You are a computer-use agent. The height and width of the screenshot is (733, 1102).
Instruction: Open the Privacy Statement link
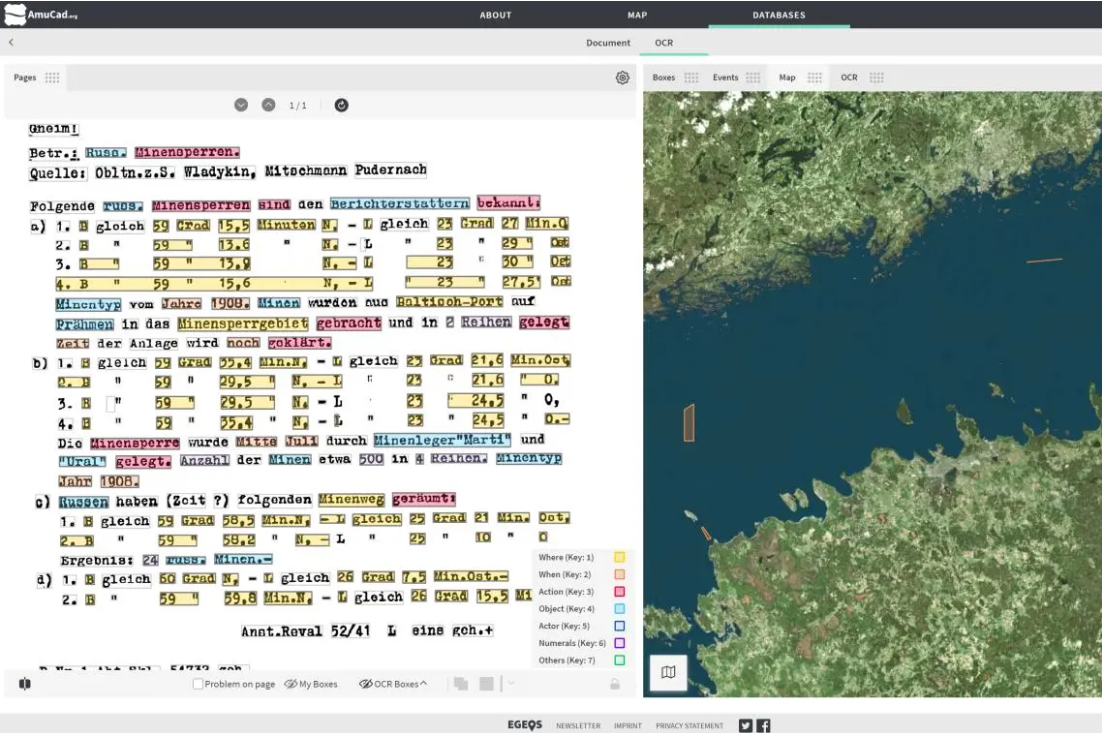click(x=689, y=726)
